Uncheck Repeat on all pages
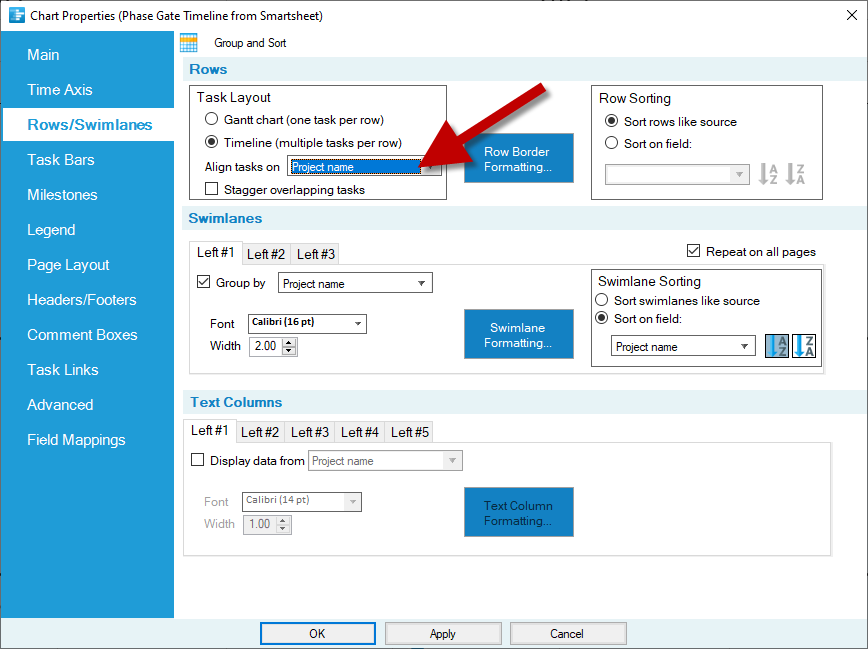The height and width of the screenshot is (649, 868). [692, 251]
